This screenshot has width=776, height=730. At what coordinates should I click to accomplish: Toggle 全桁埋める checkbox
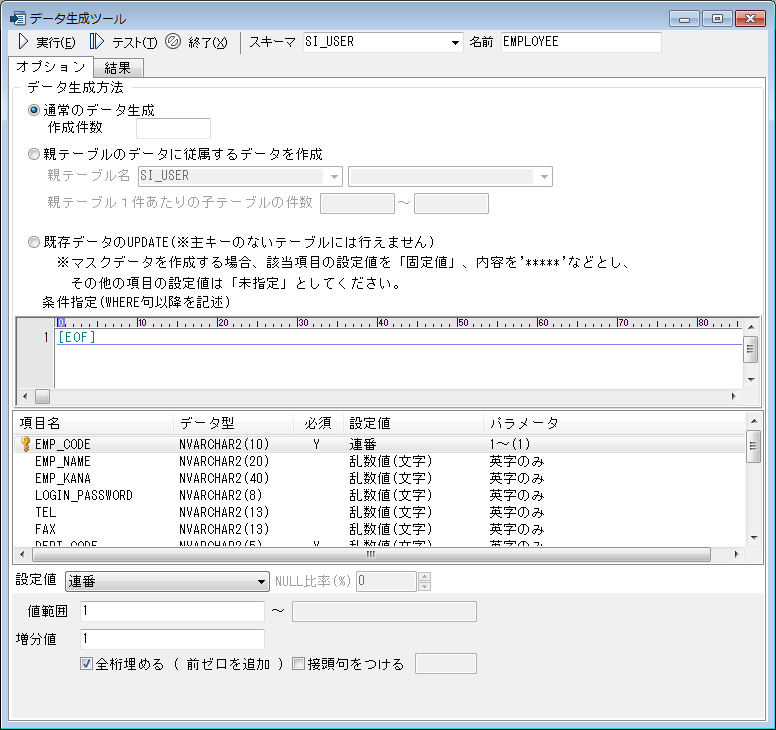86,664
